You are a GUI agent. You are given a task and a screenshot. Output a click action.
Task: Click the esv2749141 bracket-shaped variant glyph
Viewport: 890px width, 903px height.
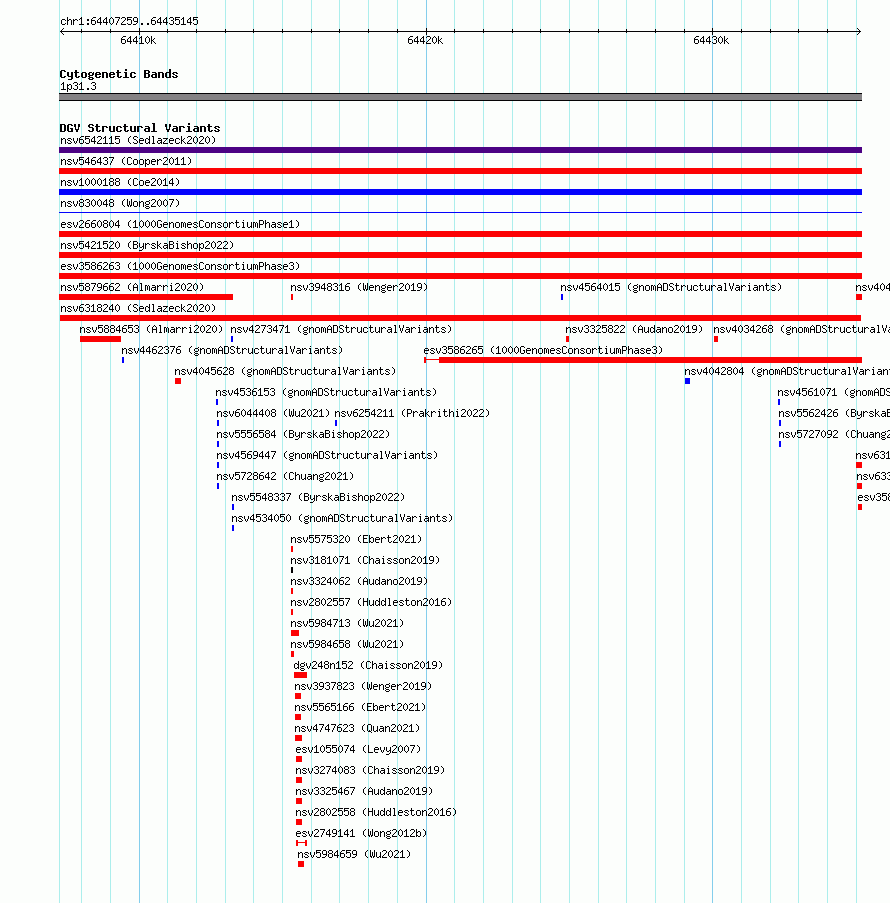pyautogui.click(x=301, y=843)
